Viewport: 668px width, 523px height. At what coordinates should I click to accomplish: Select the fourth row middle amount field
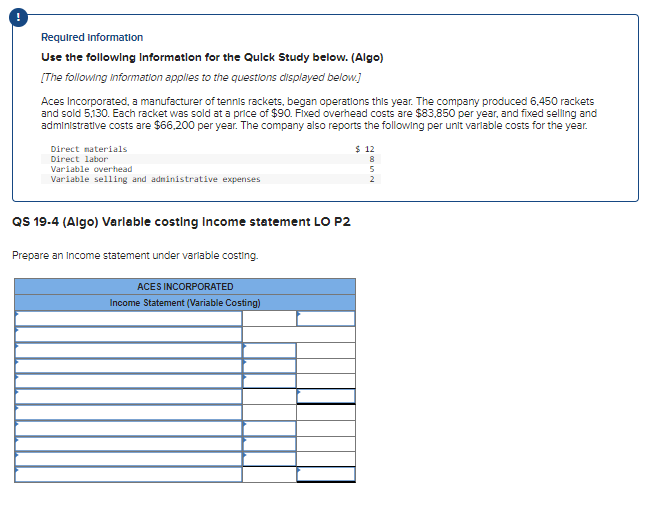[x=269, y=366]
